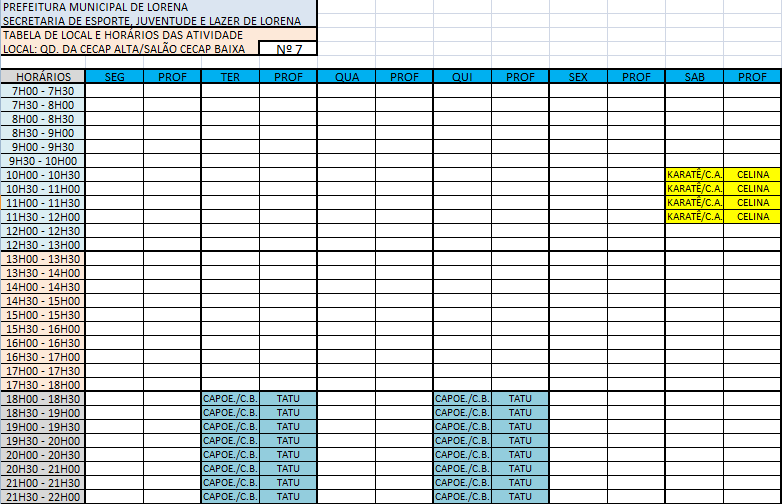Select the 9H30 - 10H00 time row
The width and height of the screenshot is (782, 504).
pos(43,161)
